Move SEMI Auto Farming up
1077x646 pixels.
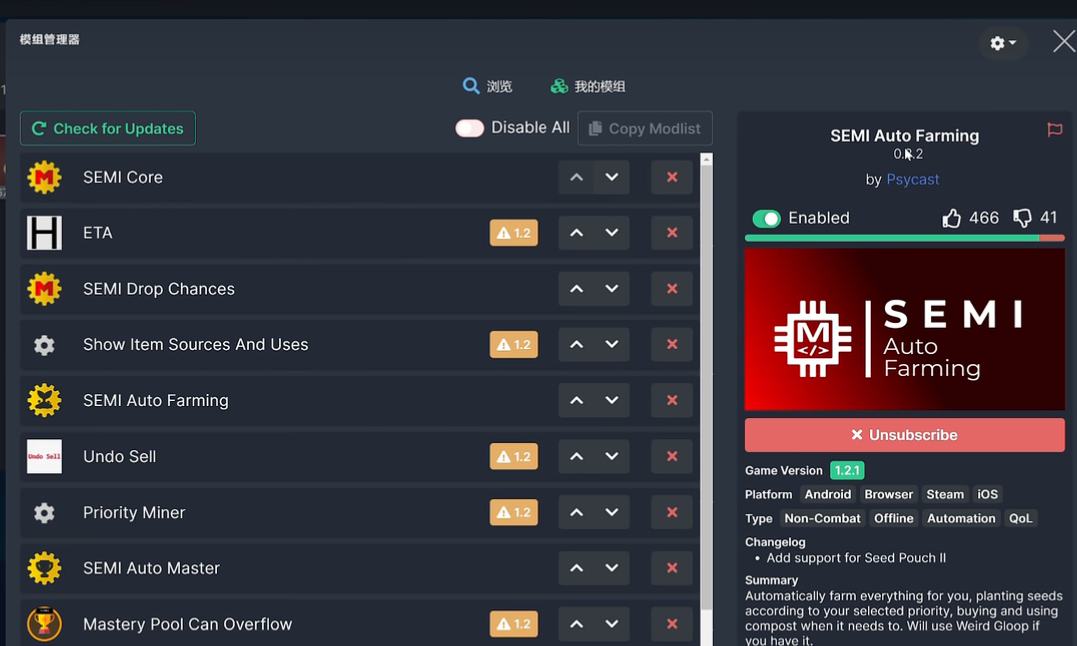pyautogui.click(x=576, y=400)
